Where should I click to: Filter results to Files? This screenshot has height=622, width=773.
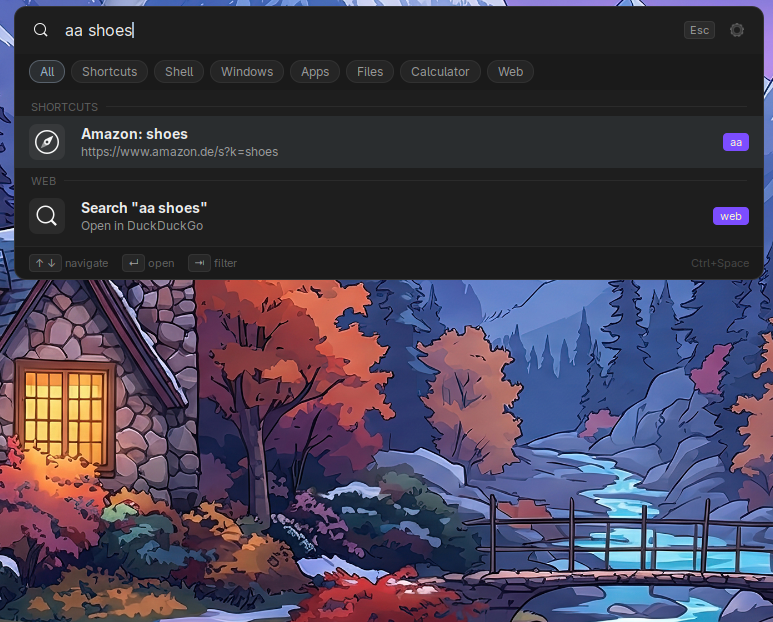[370, 71]
